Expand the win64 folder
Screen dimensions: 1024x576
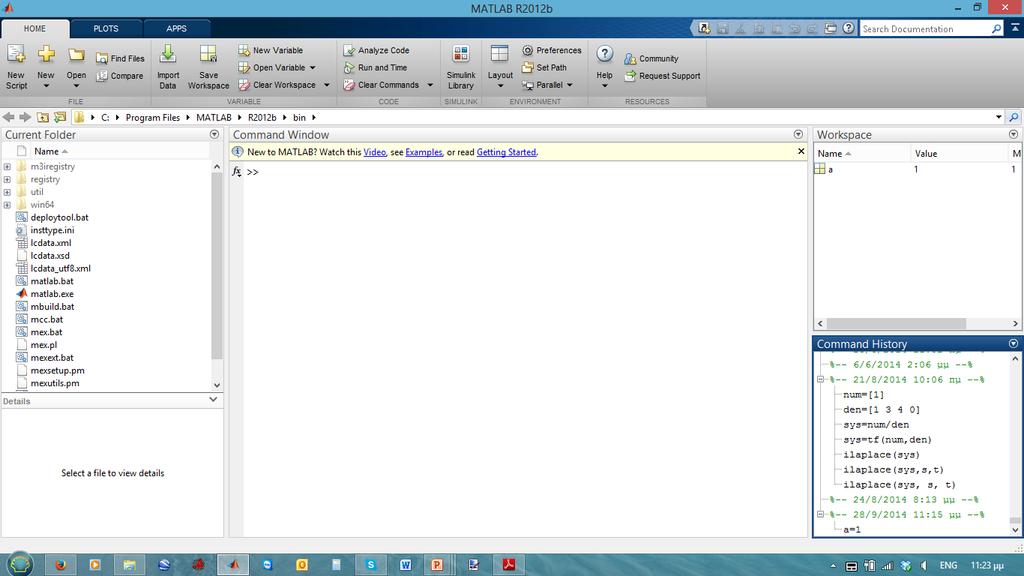pyautogui.click(x=7, y=205)
